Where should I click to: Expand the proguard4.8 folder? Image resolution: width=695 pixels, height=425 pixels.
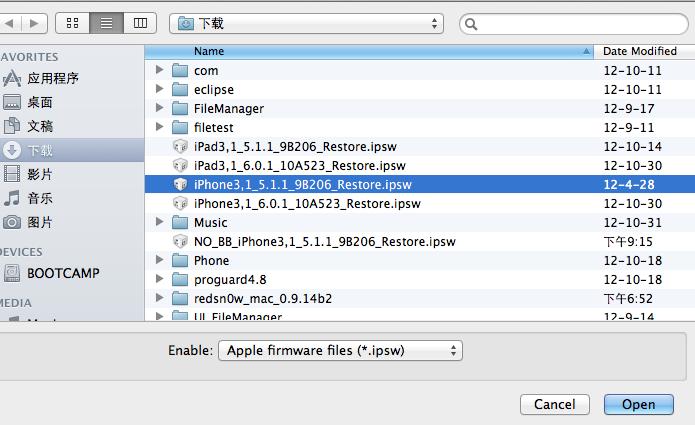point(160,279)
